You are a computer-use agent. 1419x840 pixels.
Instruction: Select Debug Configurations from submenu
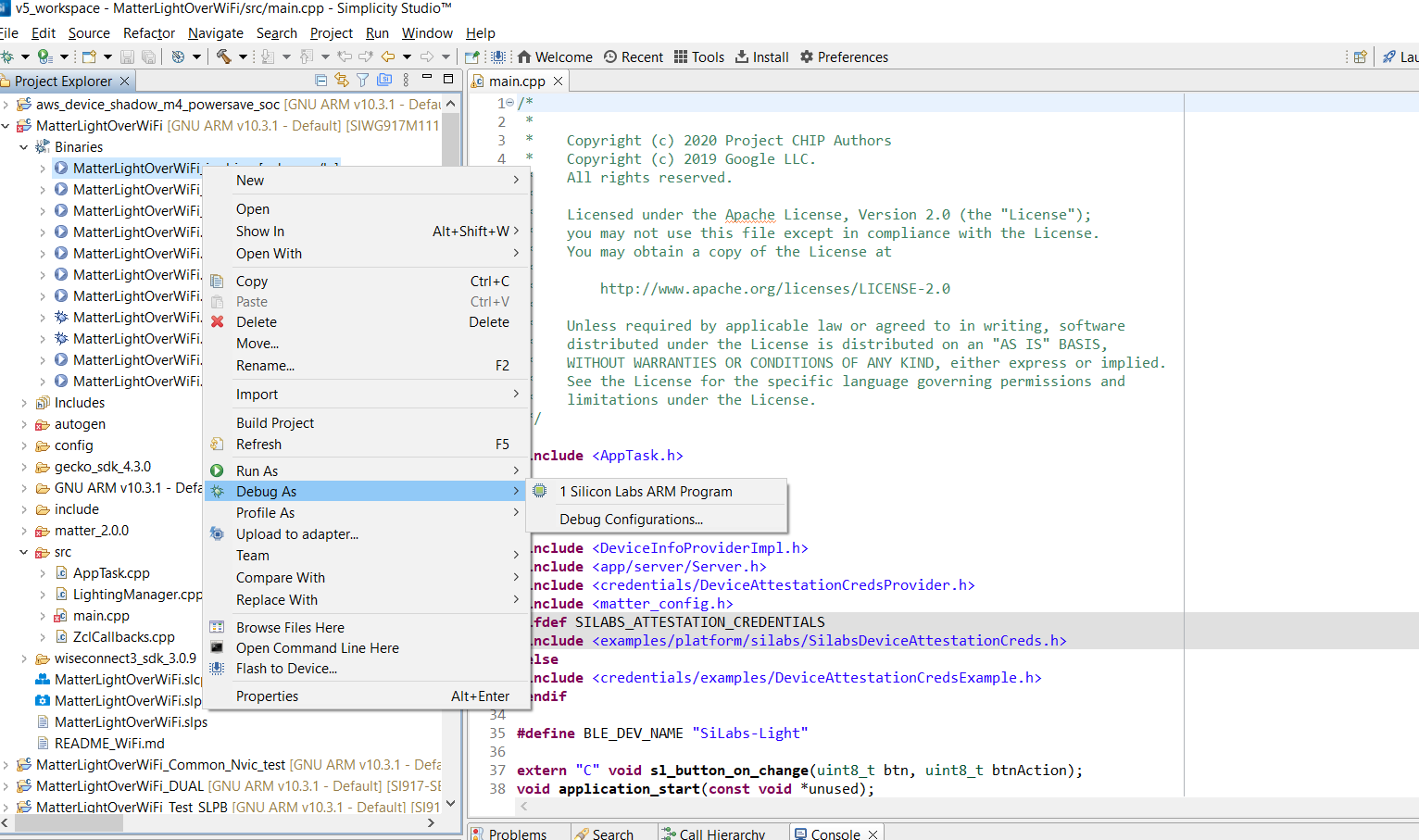click(x=631, y=520)
